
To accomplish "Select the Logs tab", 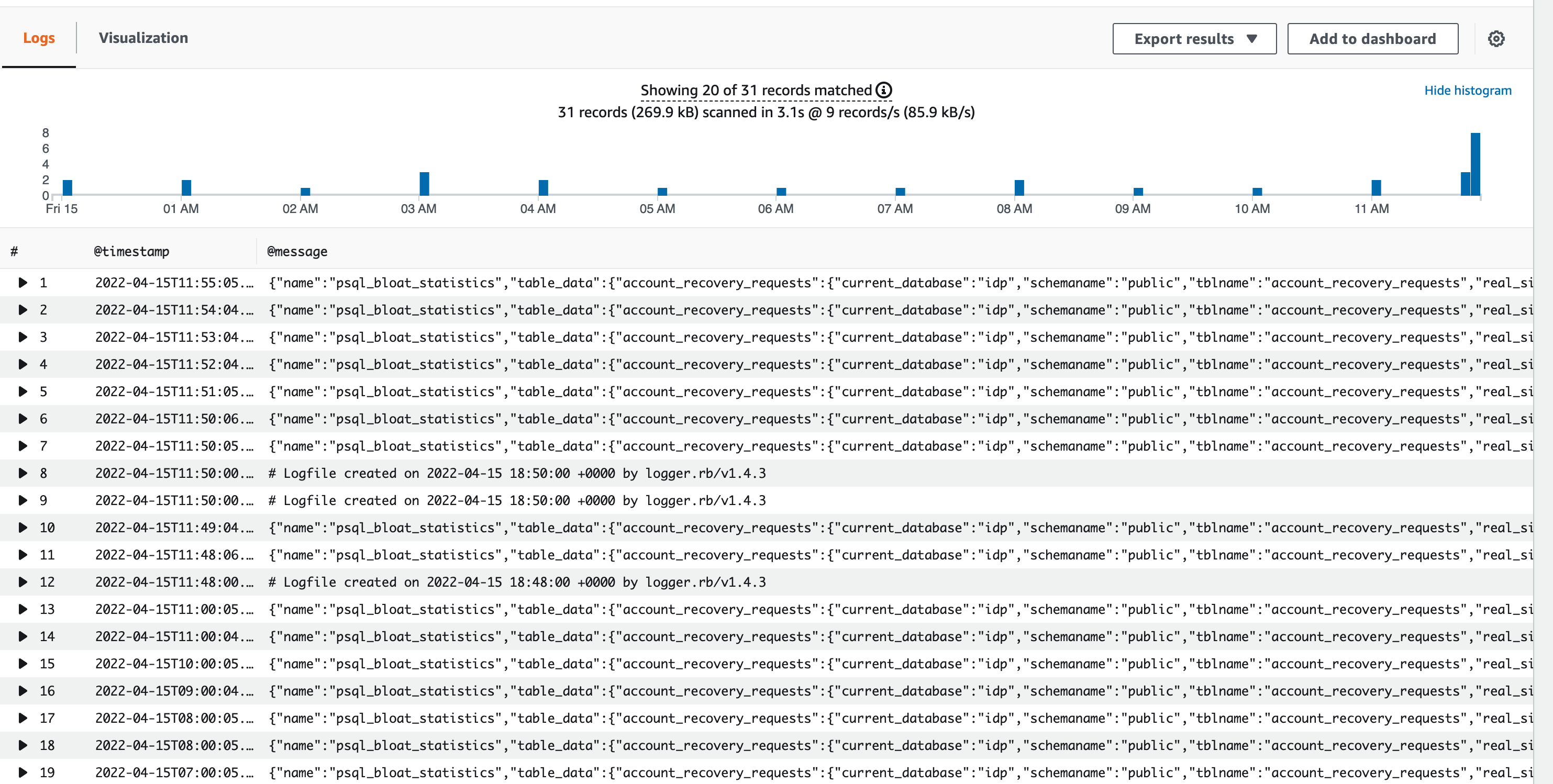I will pyautogui.click(x=39, y=38).
